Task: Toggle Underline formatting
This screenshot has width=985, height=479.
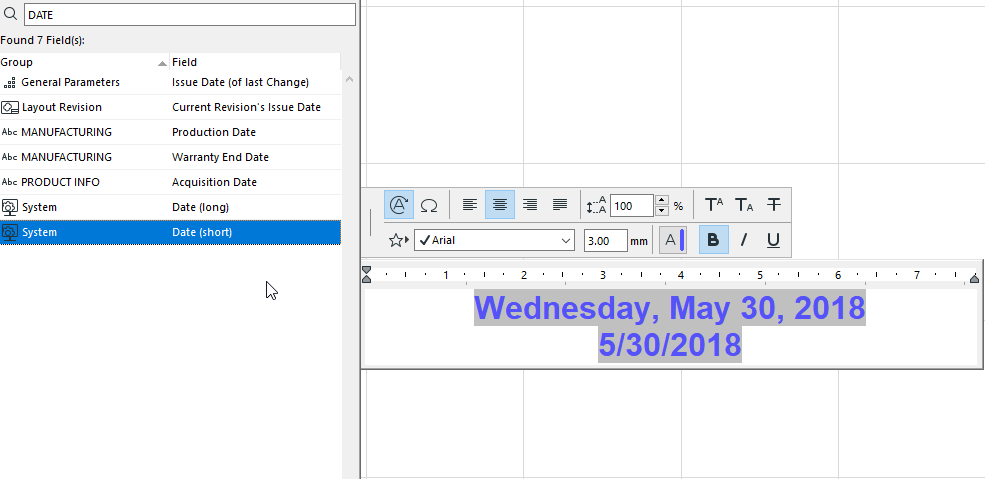Action: 774,240
